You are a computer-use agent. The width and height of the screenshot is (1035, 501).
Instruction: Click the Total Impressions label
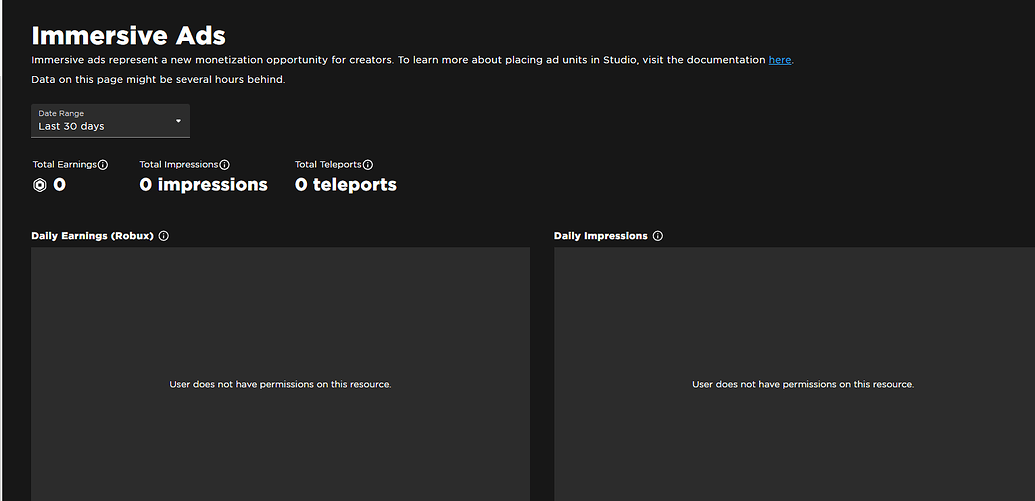[x=179, y=164]
